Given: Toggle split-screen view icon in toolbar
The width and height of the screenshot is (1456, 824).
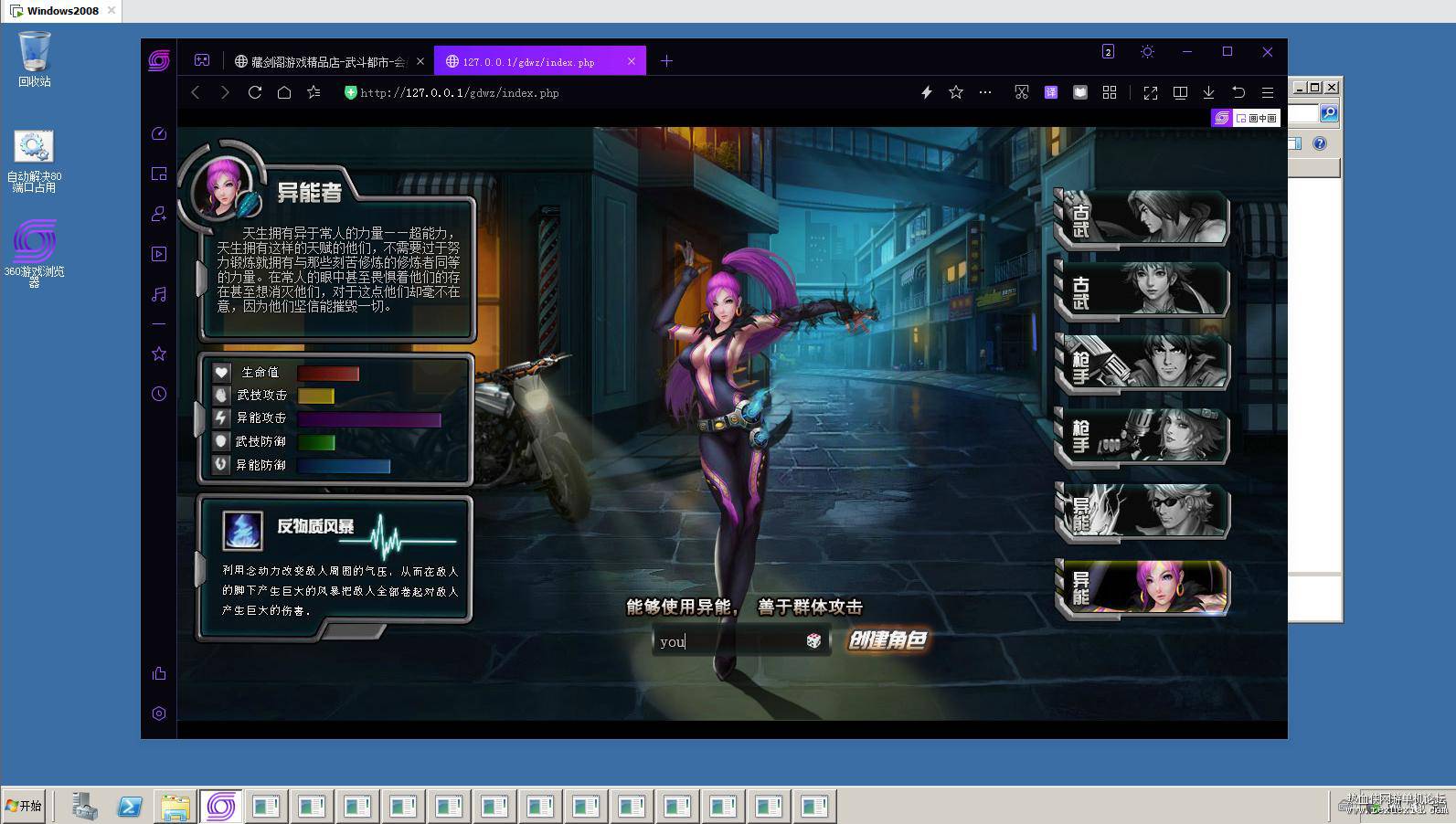Looking at the screenshot, I should [1180, 92].
